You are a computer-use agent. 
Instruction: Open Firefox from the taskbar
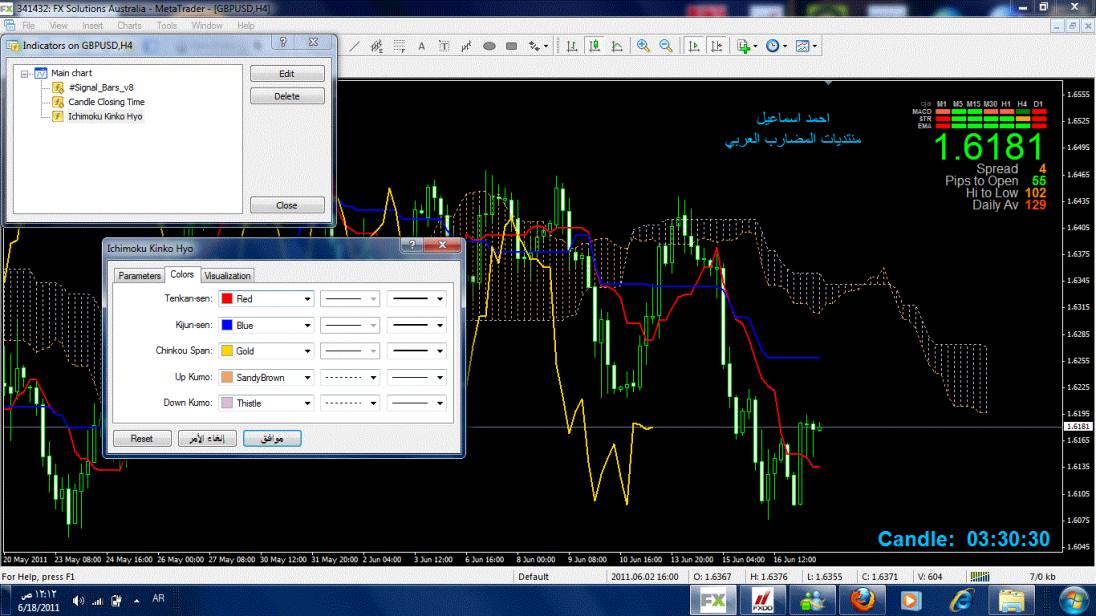862,599
